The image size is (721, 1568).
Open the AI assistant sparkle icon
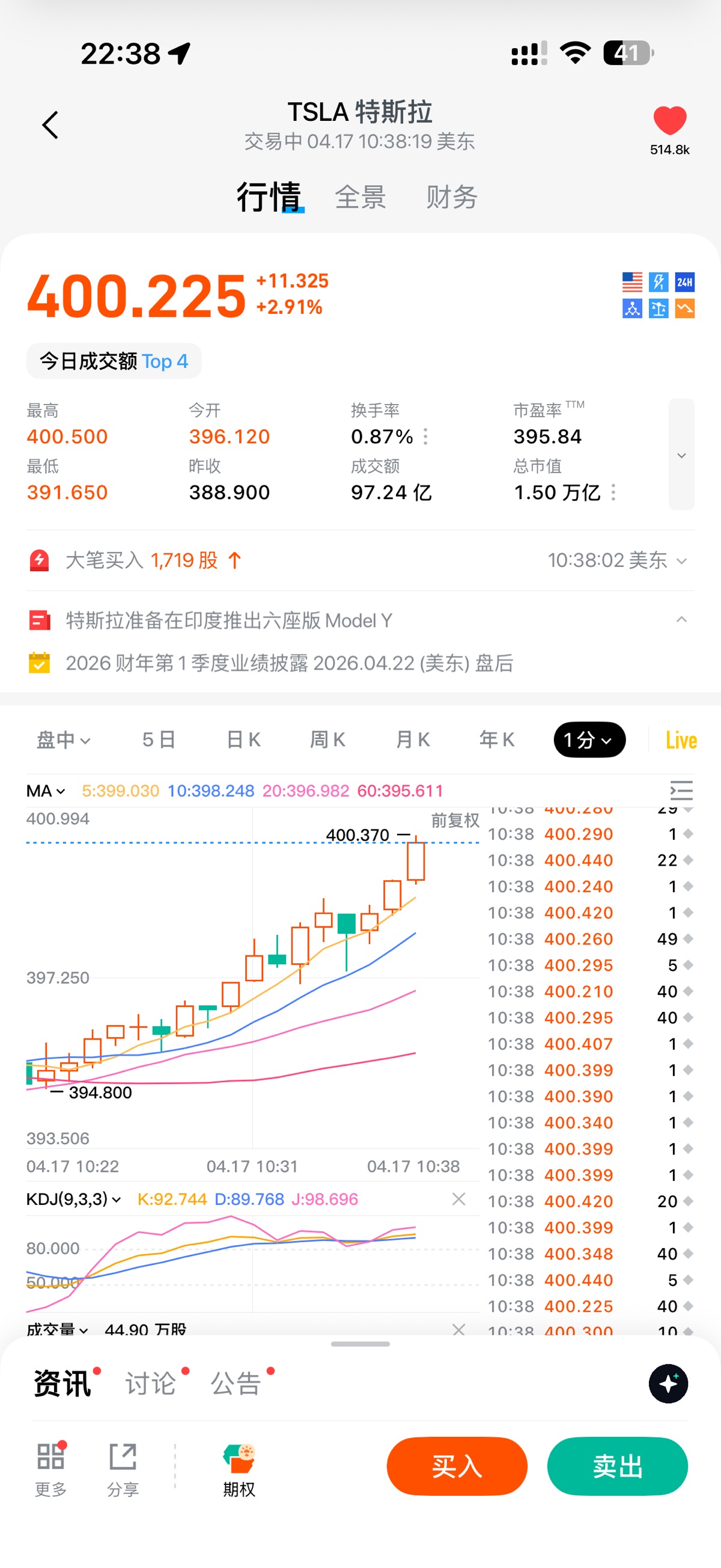pos(668,1383)
